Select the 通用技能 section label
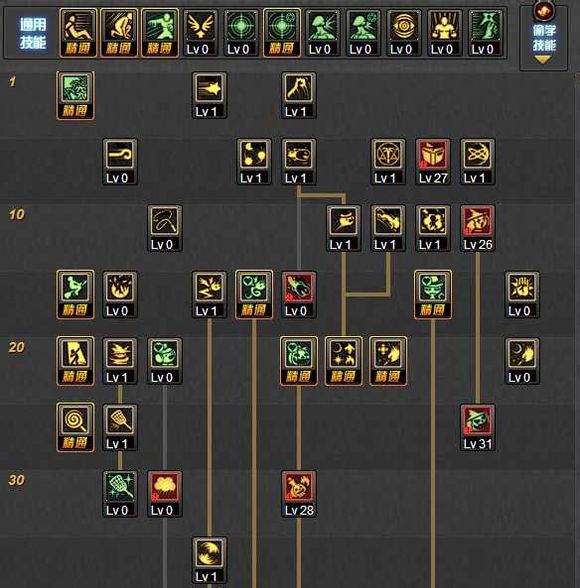The height and width of the screenshot is (588, 580). click(x=33, y=33)
